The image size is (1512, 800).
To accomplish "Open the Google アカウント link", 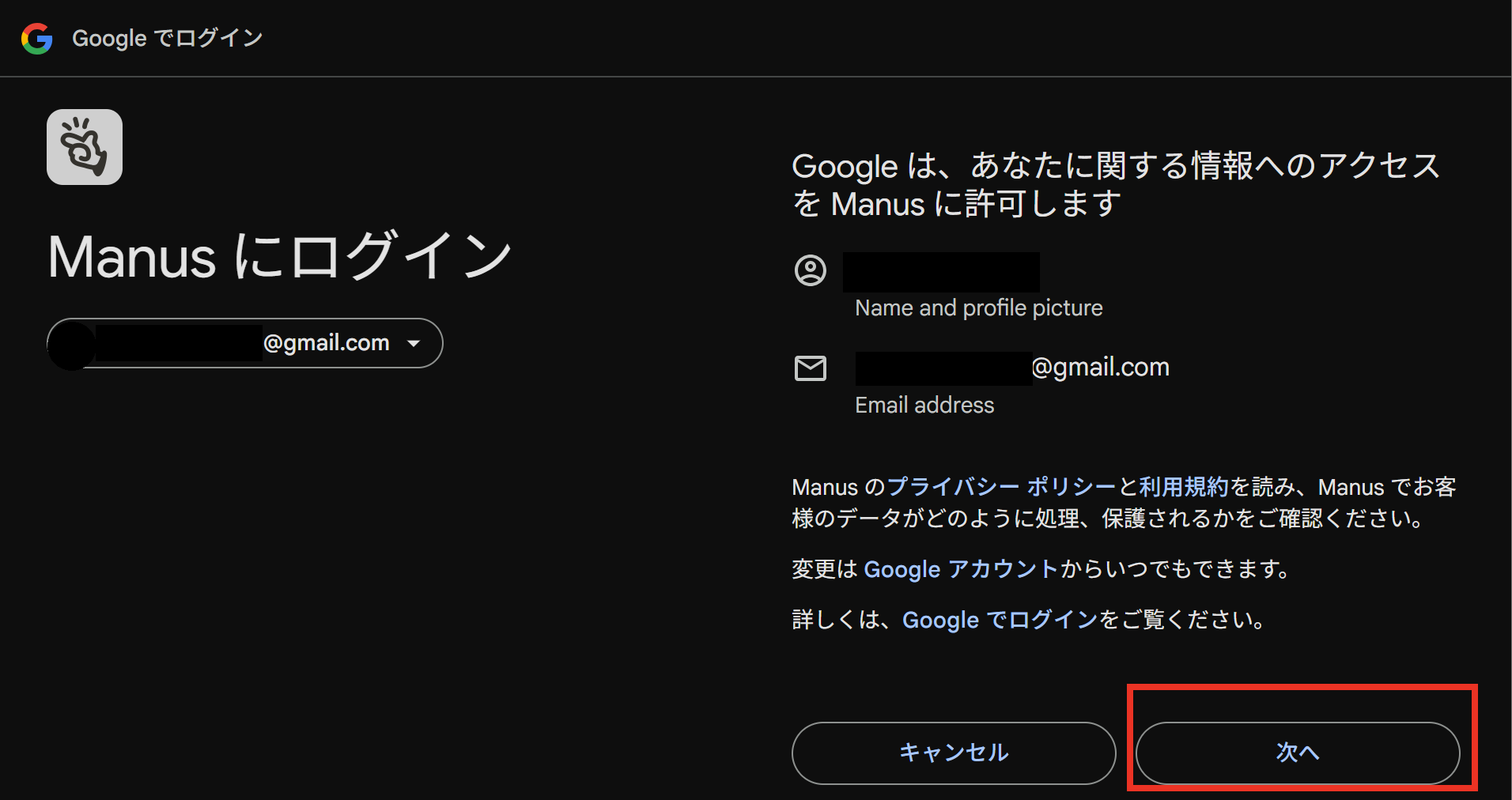I will (960, 569).
